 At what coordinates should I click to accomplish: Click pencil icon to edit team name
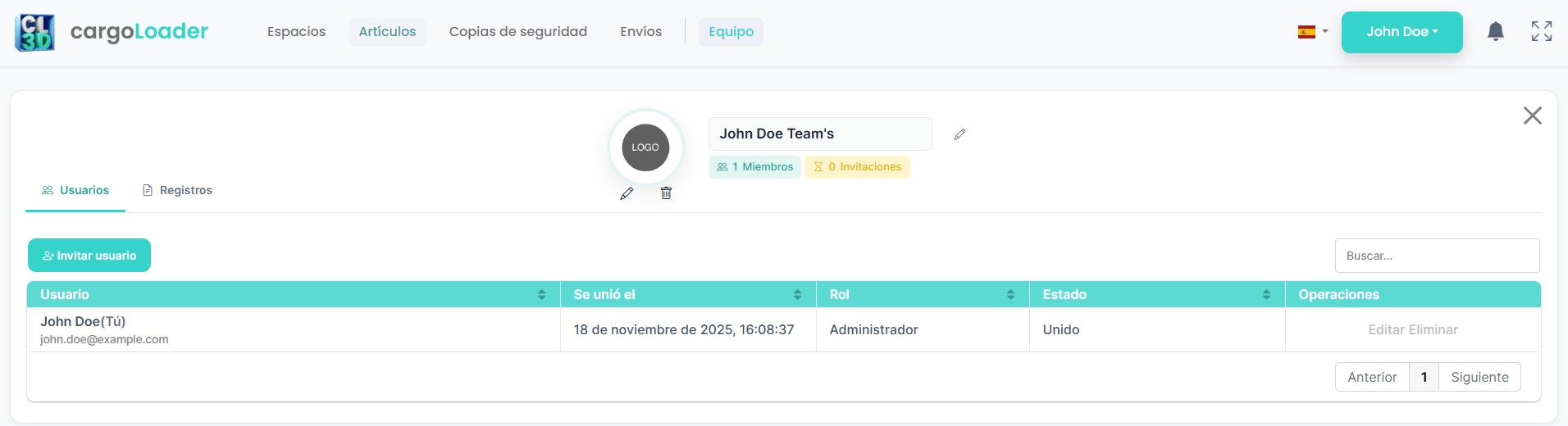pyautogui.click(x=959, y=134)
